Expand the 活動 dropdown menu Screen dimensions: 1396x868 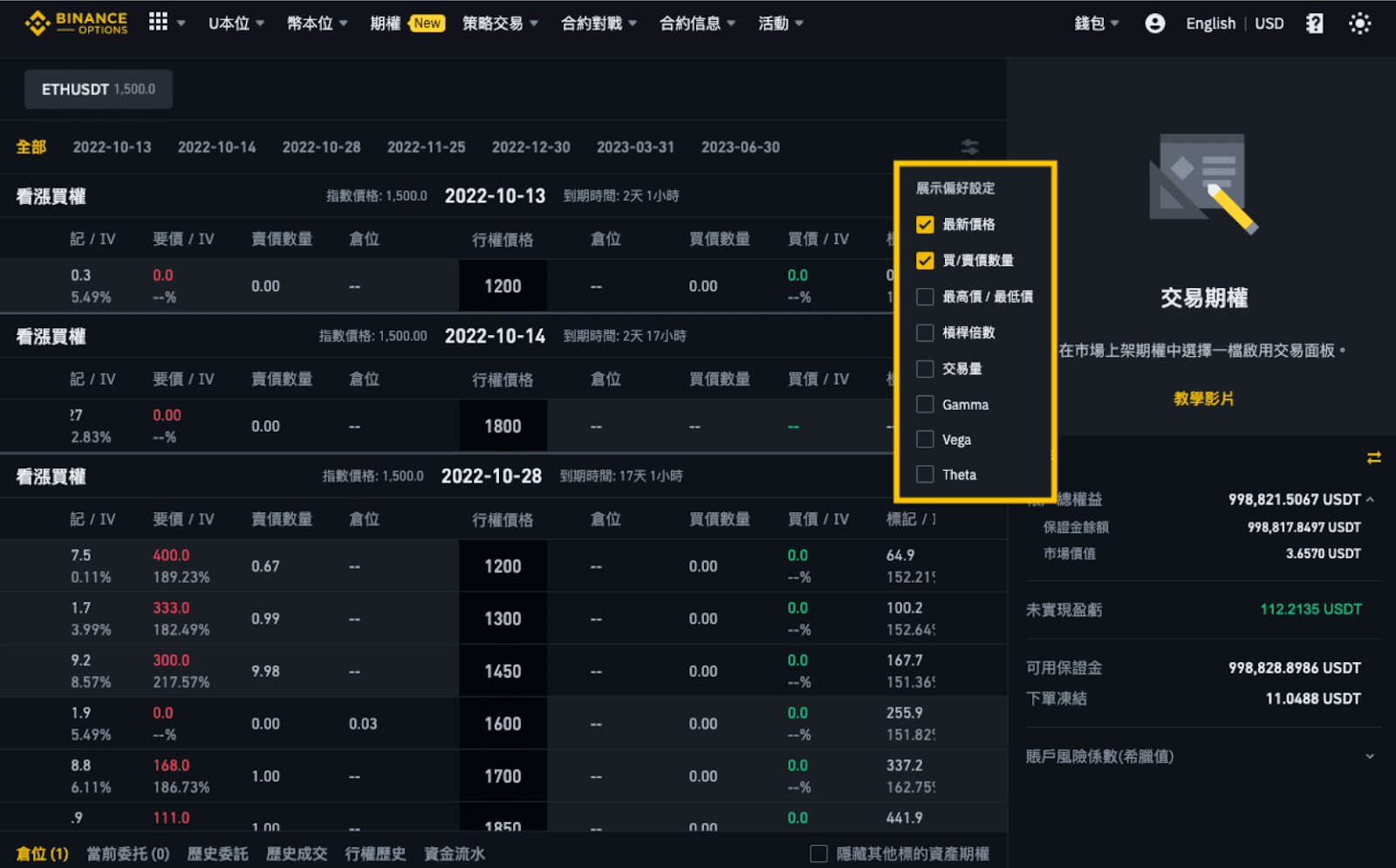[780, 24]
